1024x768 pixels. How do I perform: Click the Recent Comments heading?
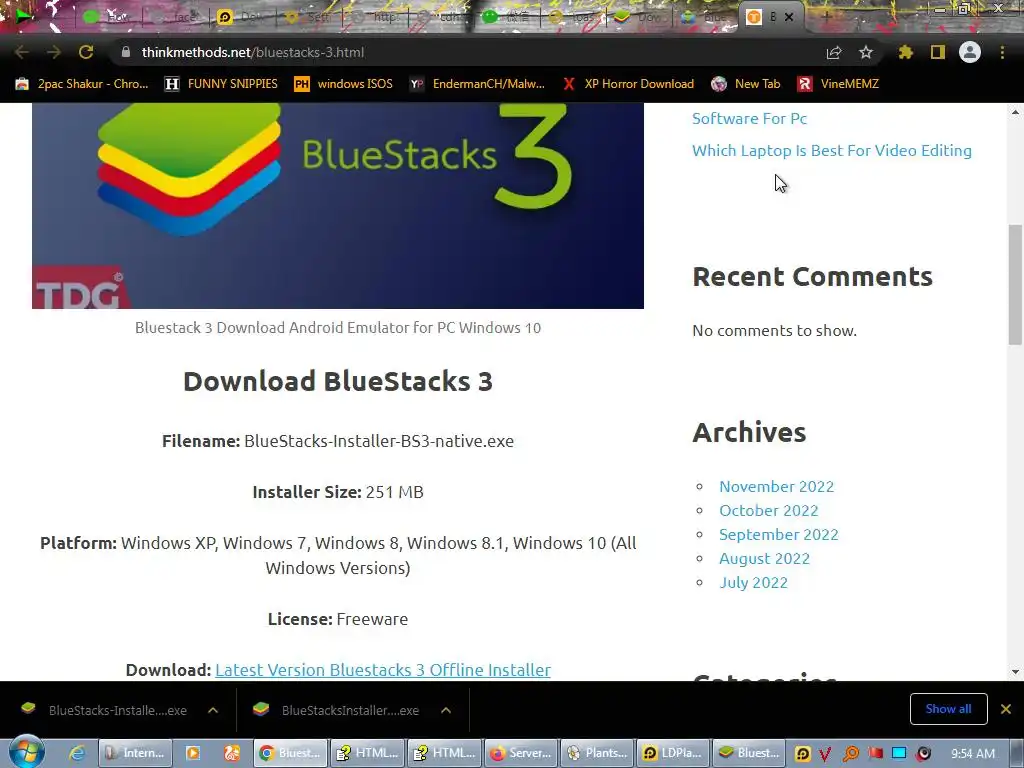click(812, 276)
